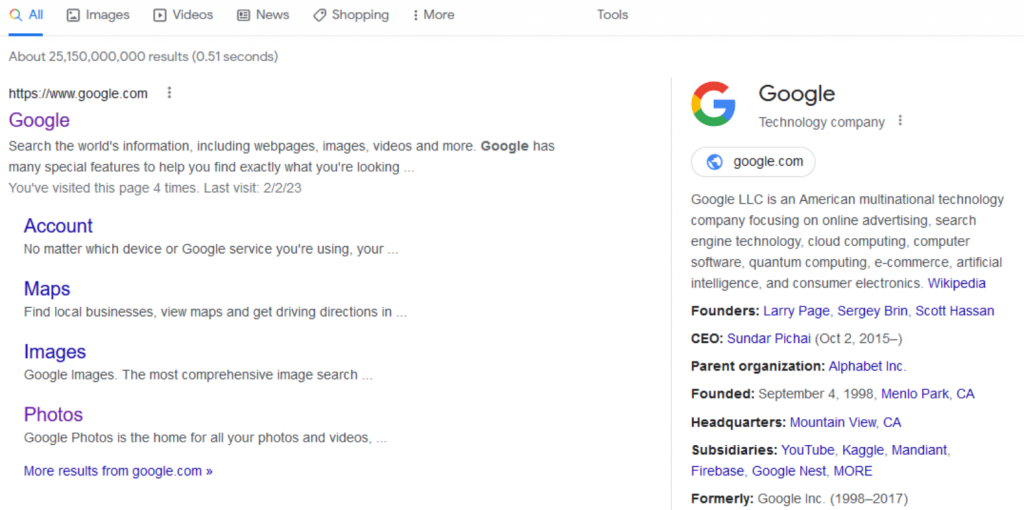Open the Account sitelink
1024x510 pixels.
(x=58, y=226)
